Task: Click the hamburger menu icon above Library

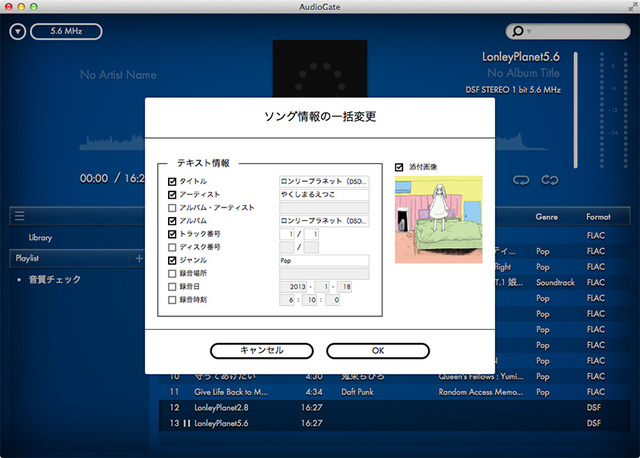Action: 19,216
